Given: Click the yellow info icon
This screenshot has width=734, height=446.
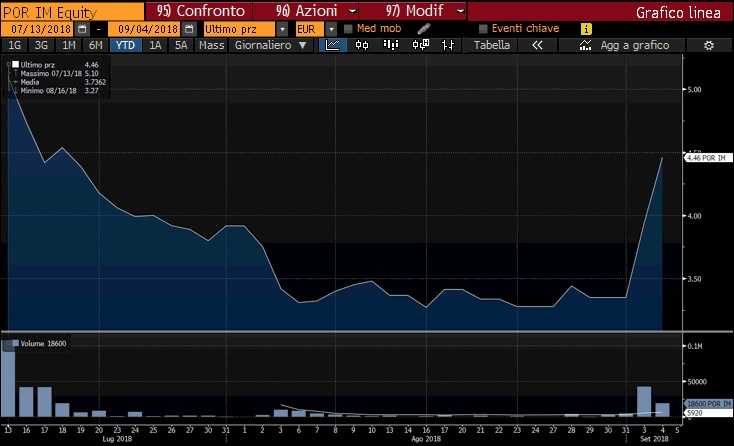Looking at the screenshot, I should pyautogui.click(x=586, y=29).
